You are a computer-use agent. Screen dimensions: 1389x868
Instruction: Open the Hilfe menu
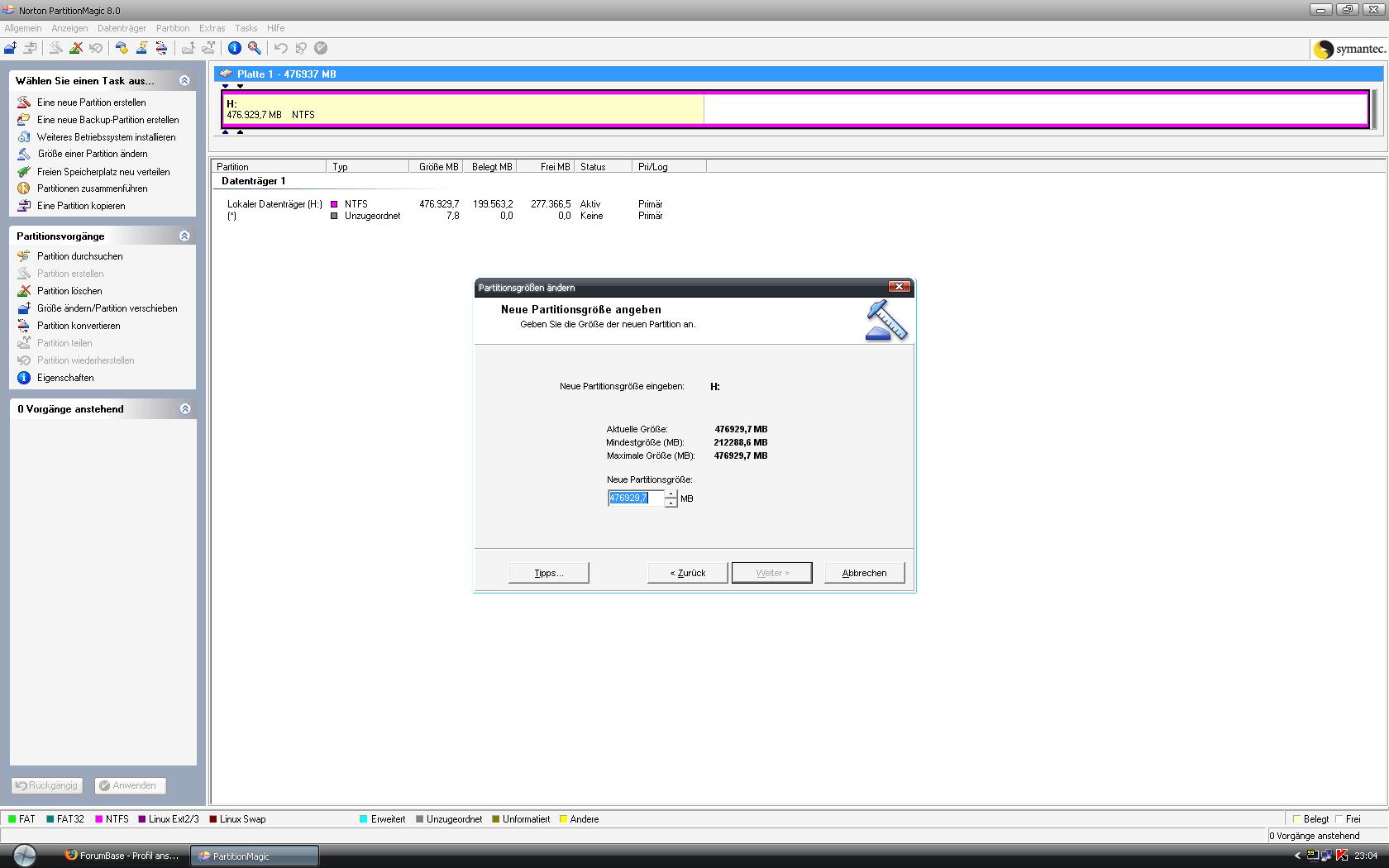coord(275,28)
